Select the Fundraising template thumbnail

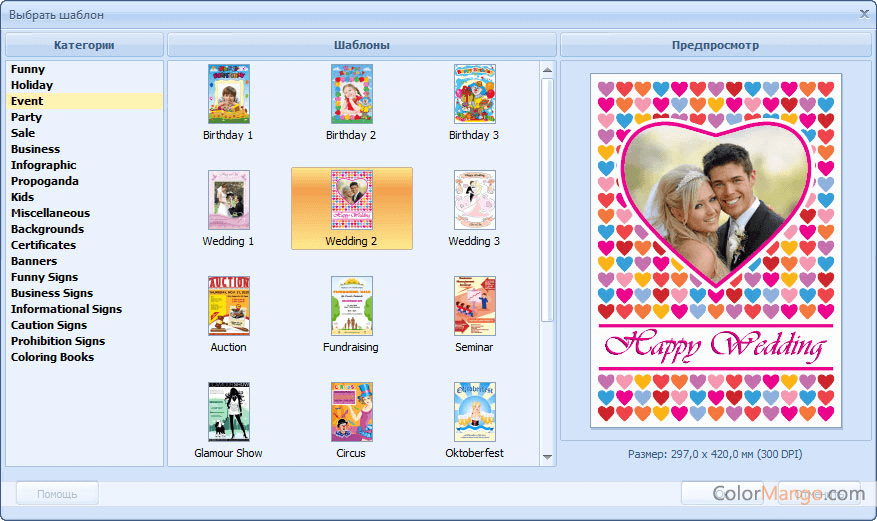coord(351,306)
